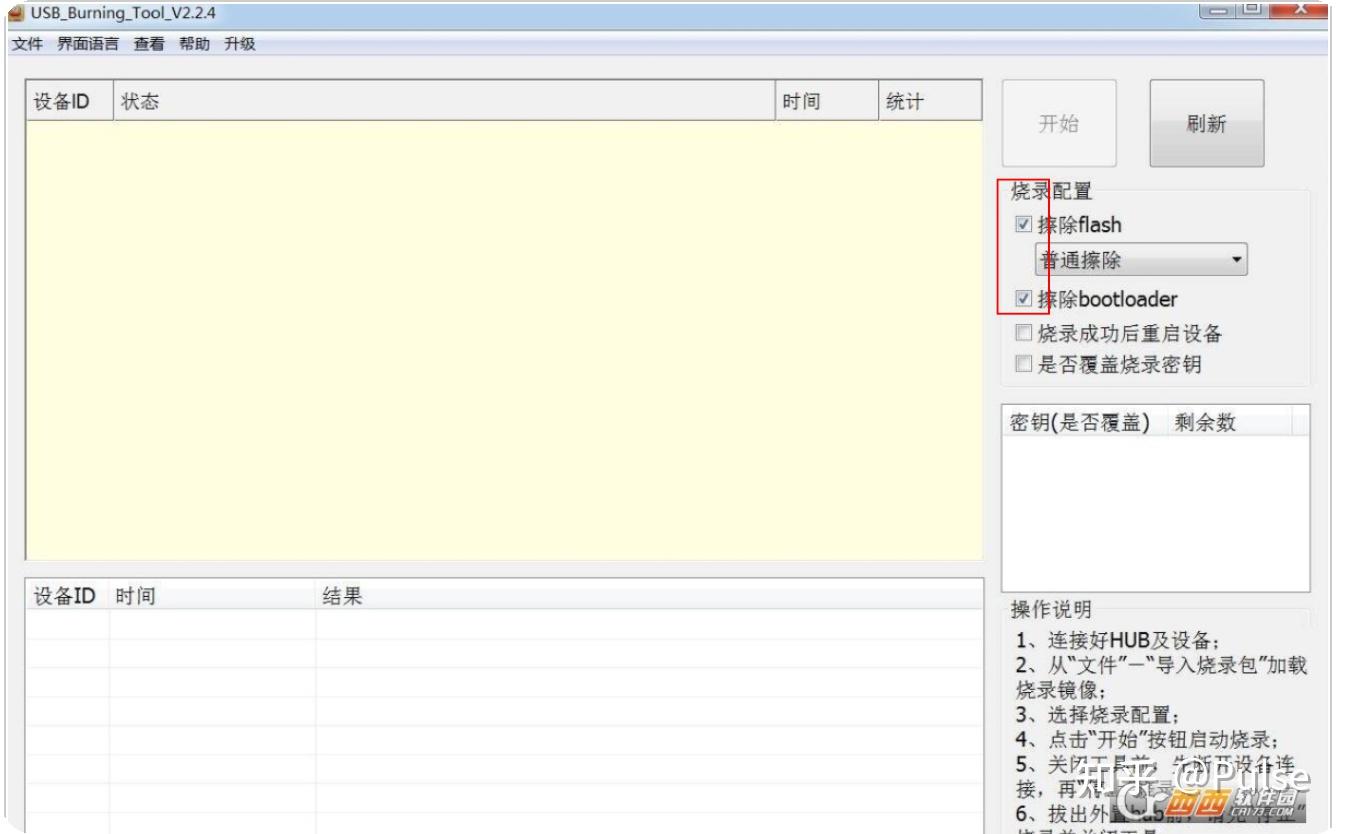The width and height of the screenshot is (1346, 834).
Task: Click the 开始 start button
Action: pyautogui.click(x=1058, y=123)
